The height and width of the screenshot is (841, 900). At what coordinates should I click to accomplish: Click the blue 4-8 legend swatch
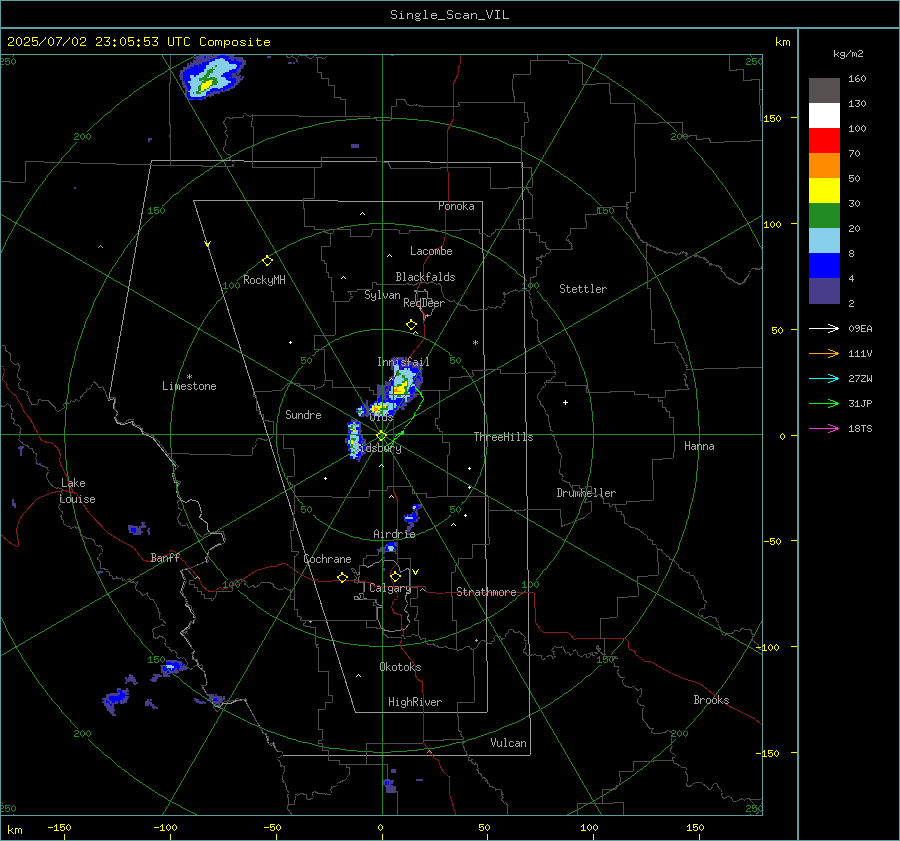(824, 265)
